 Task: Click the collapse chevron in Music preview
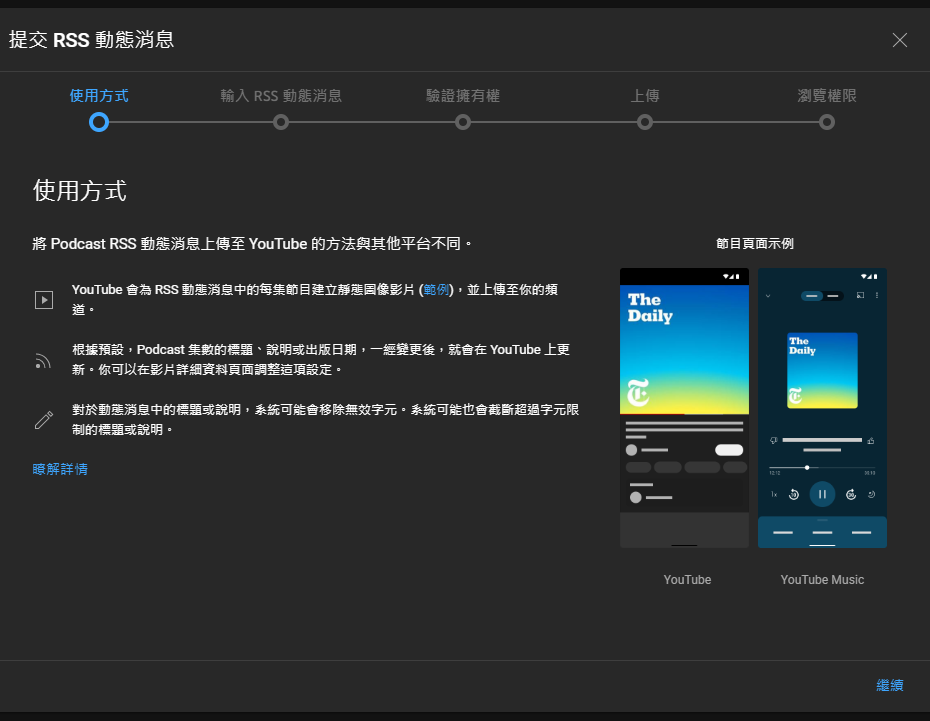(767, 296)
